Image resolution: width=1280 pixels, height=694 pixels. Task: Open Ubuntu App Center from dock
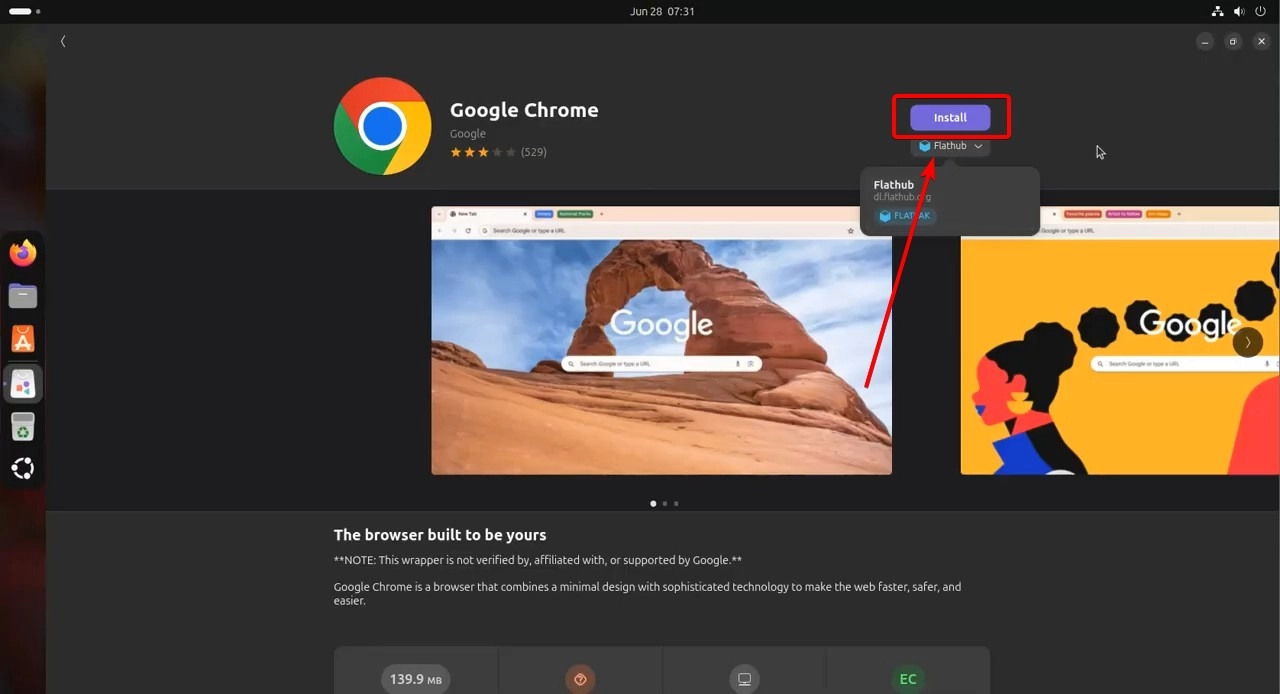[23, 339]
